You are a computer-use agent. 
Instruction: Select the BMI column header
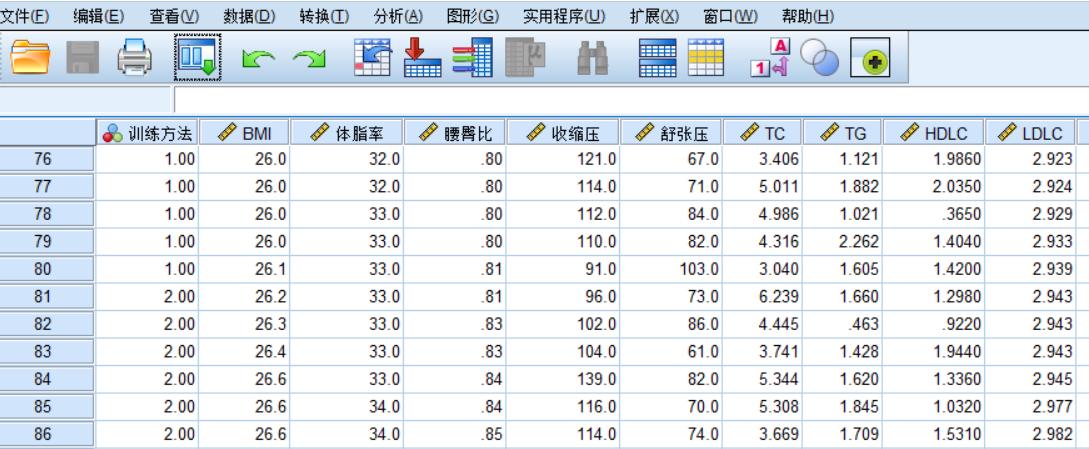244,133
